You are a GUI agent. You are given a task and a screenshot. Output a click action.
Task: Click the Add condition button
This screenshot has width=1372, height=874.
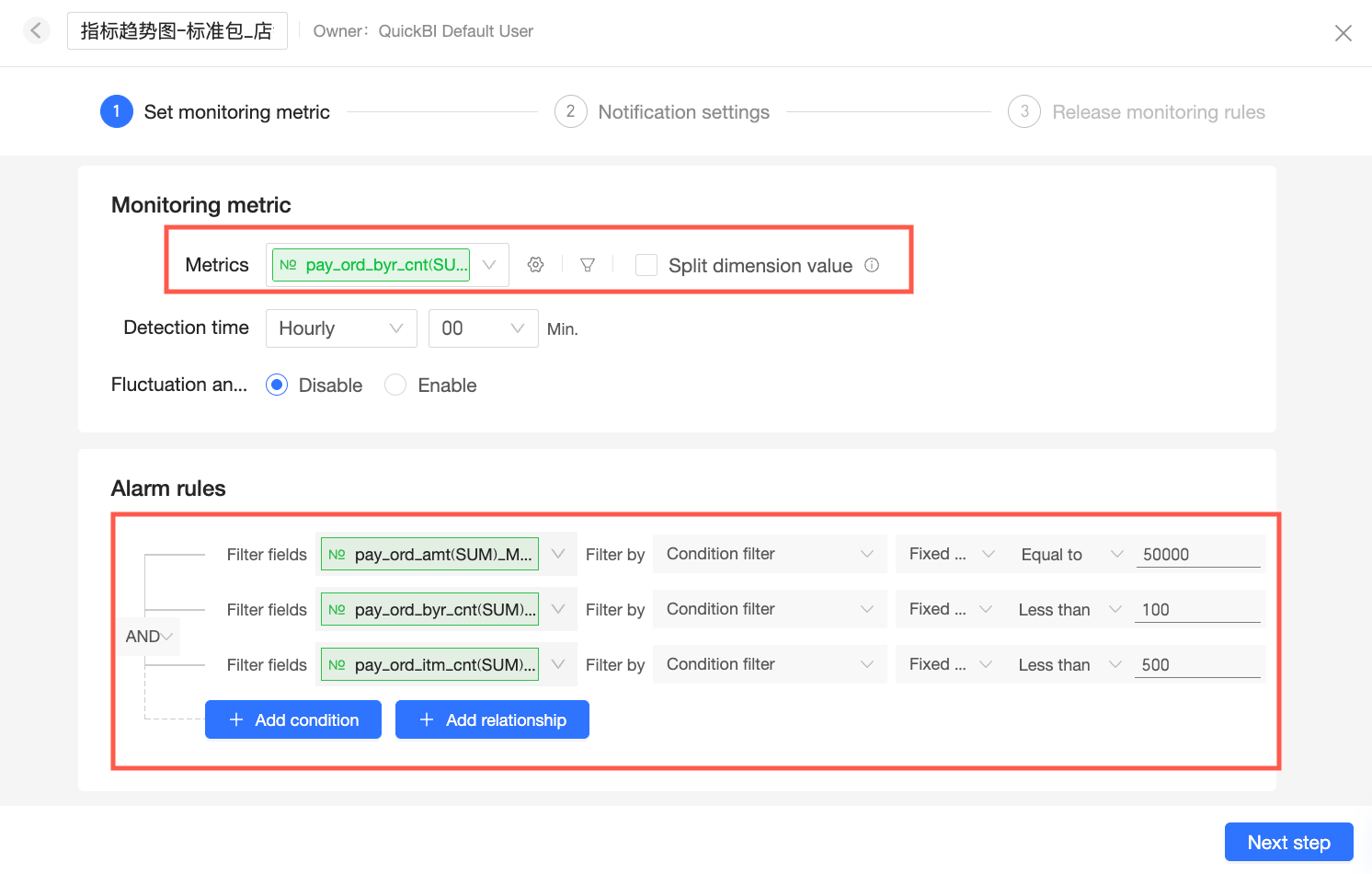point(293,719)
